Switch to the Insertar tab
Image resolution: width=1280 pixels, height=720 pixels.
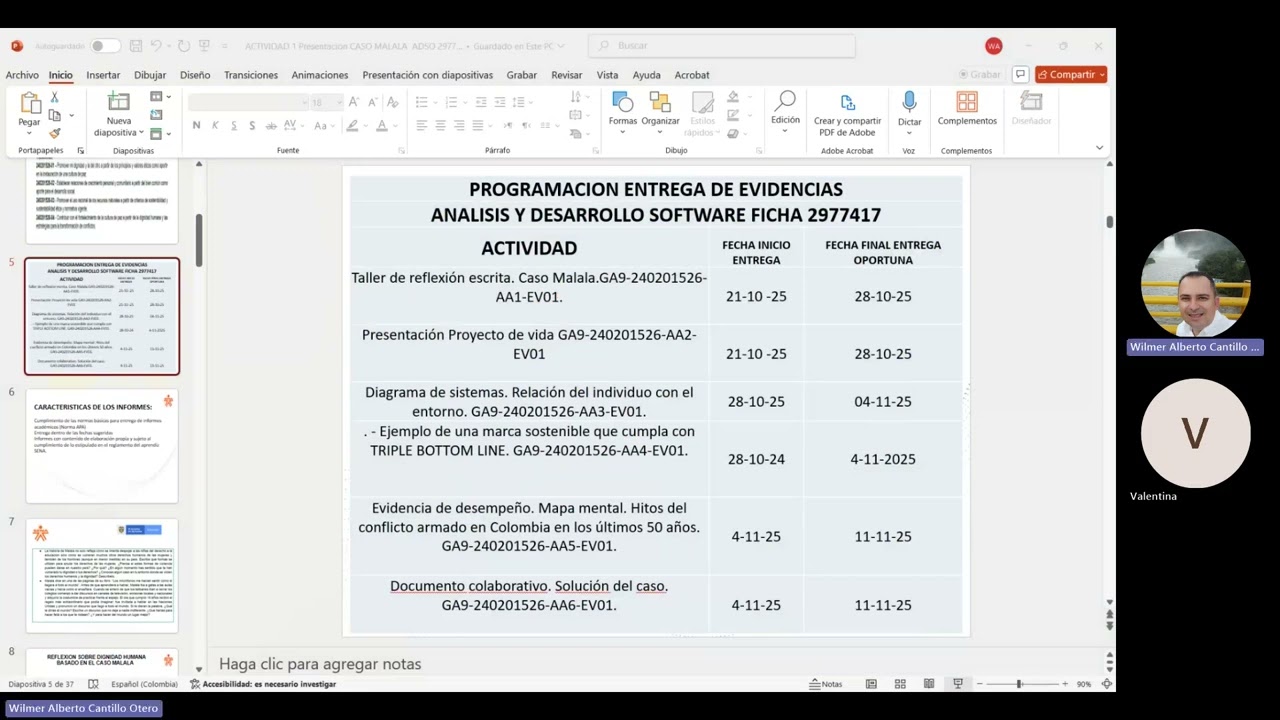[103, 75]
